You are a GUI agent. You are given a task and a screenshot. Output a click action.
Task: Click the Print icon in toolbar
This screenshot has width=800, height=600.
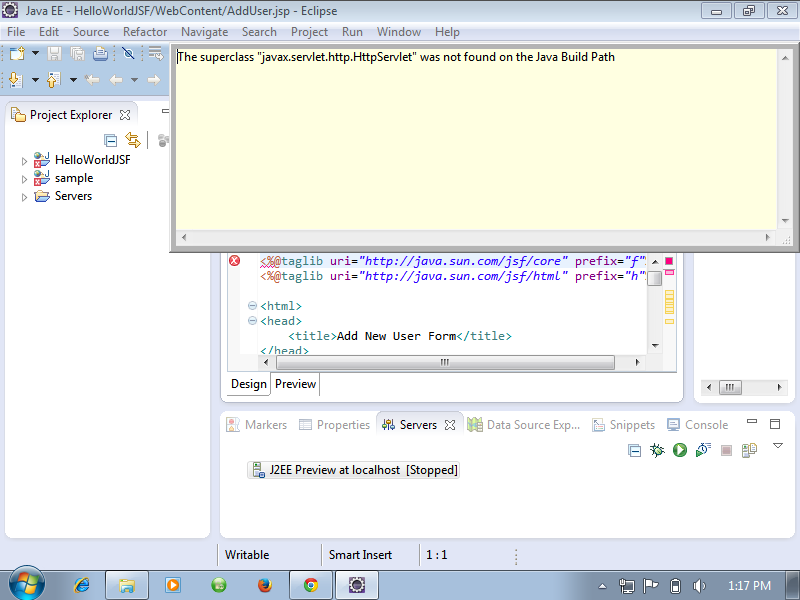(100, 53)
